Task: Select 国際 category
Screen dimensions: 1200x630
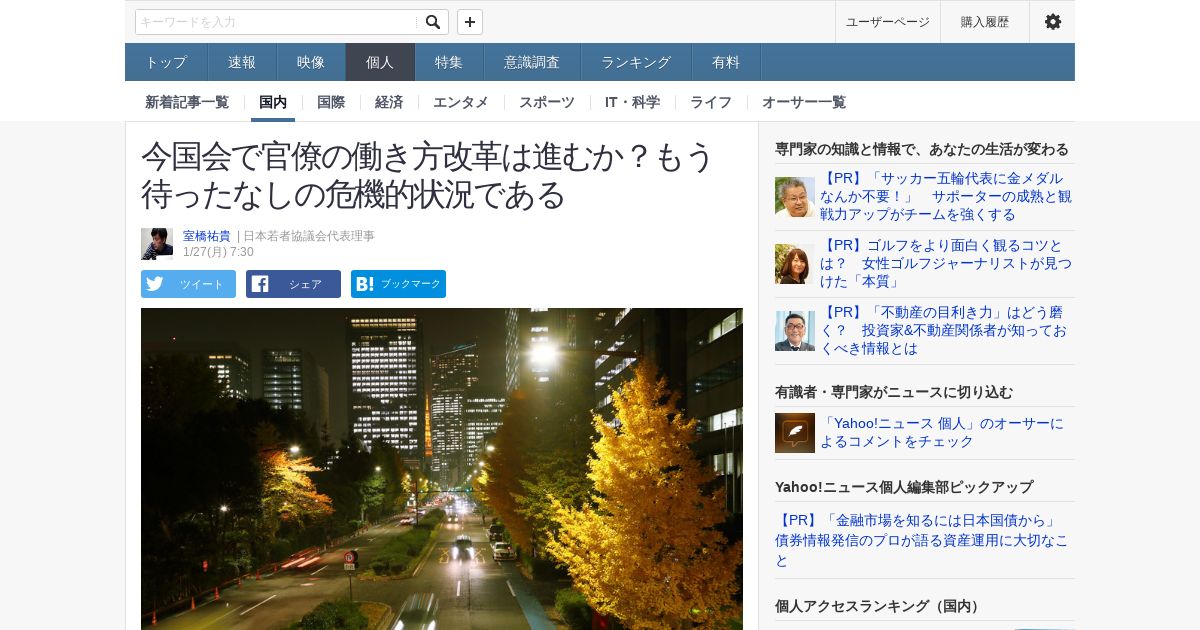Action: click(331, 102)
